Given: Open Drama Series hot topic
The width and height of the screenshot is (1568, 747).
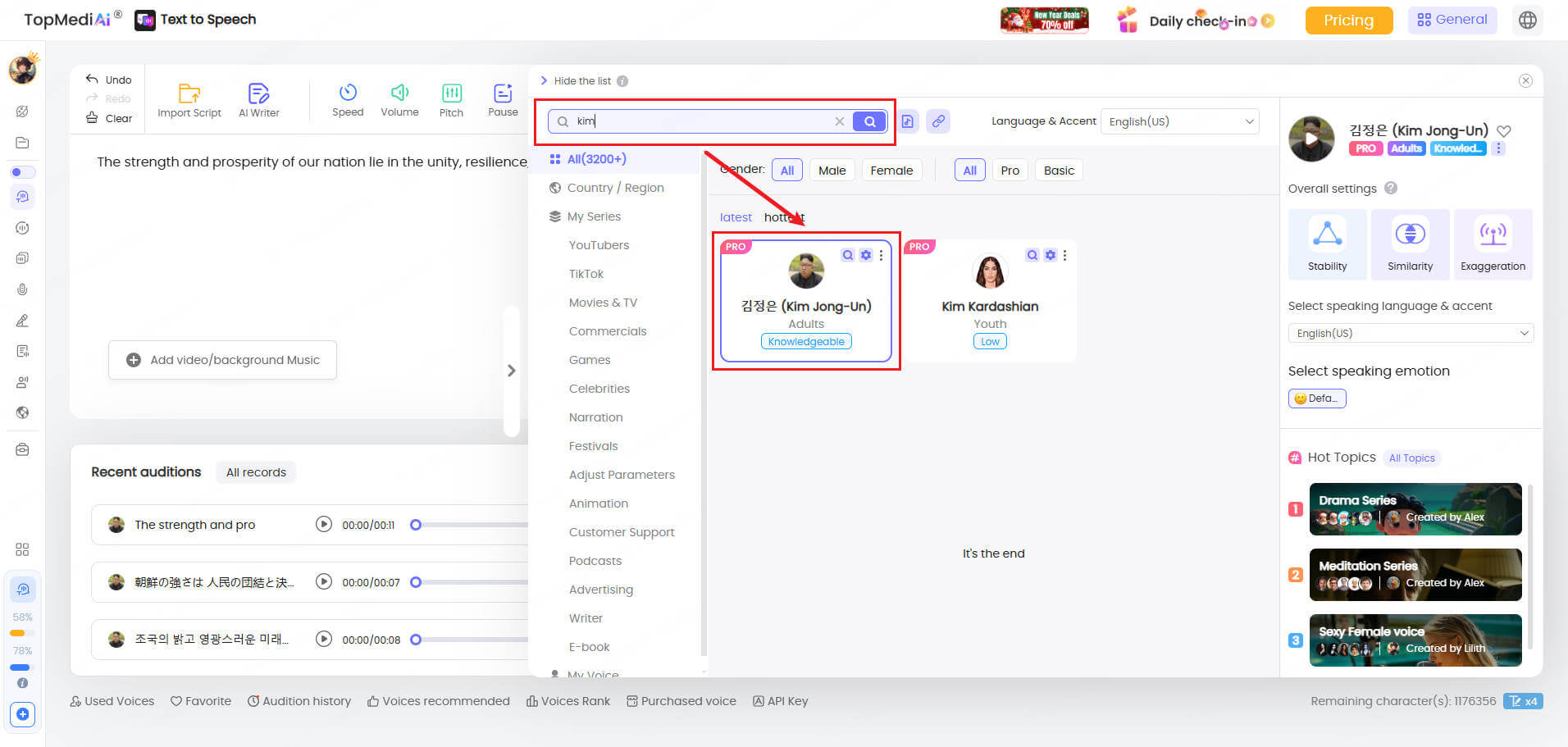Looking at the screenshot, I should 1415,509.
